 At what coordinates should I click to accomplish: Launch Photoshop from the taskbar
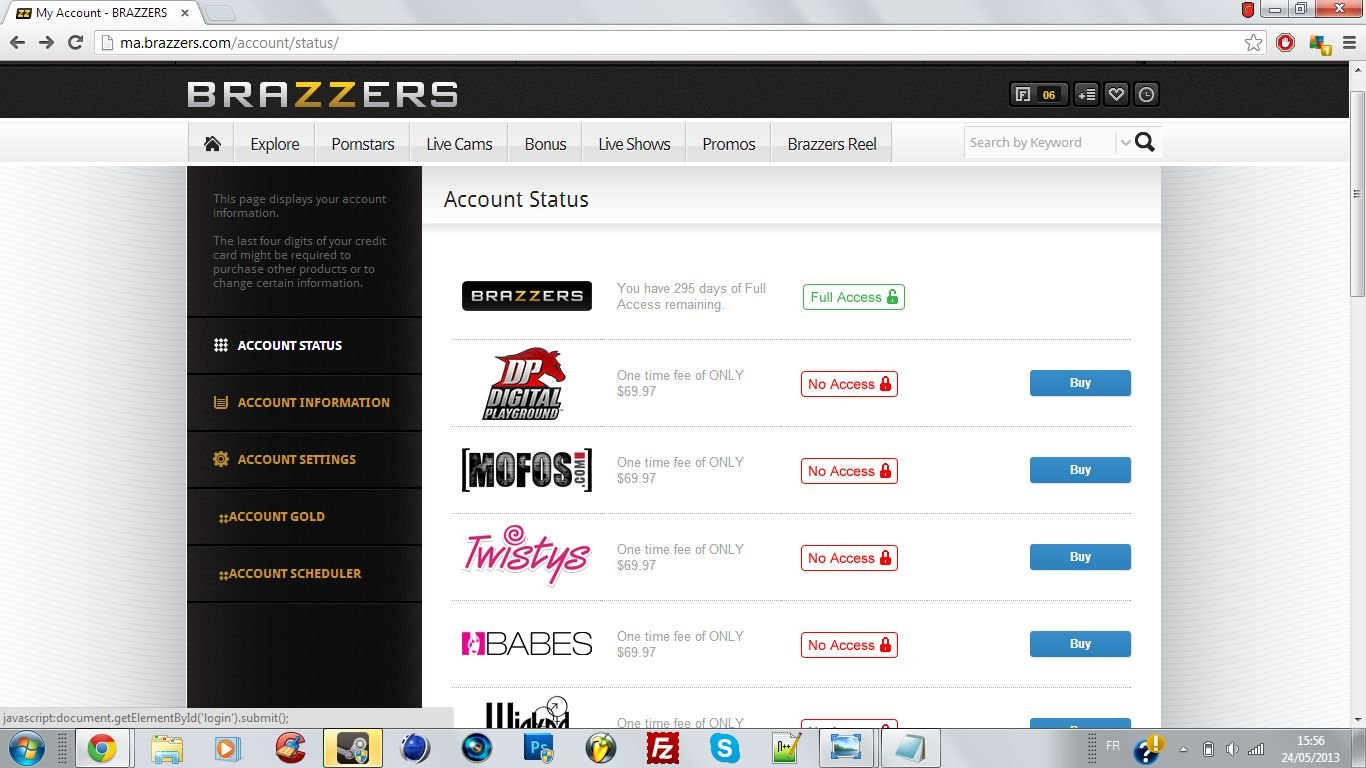coord(538,748)
